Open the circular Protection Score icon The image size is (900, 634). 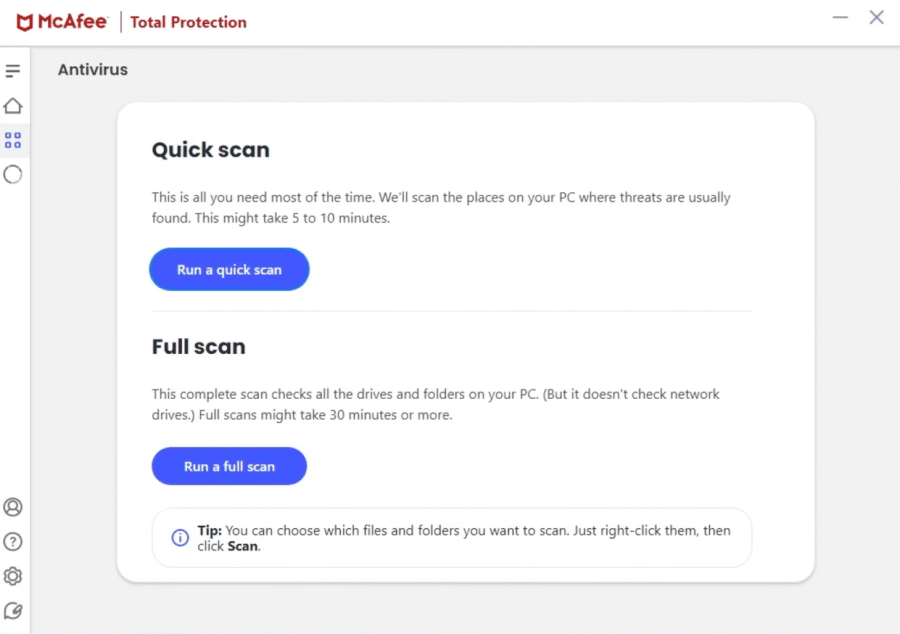pyautogui.click(x=13, y=175)
